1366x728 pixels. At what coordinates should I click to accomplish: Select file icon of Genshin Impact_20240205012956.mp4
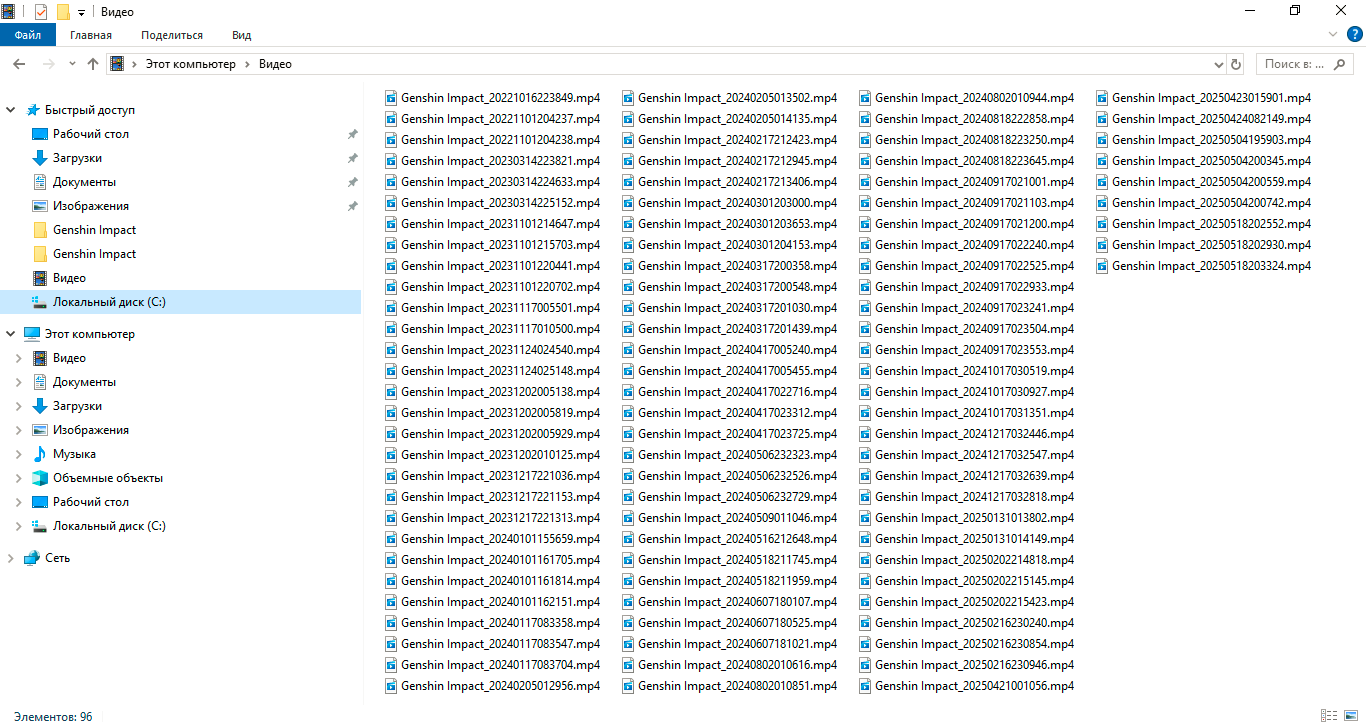click(x=391, y=686)
